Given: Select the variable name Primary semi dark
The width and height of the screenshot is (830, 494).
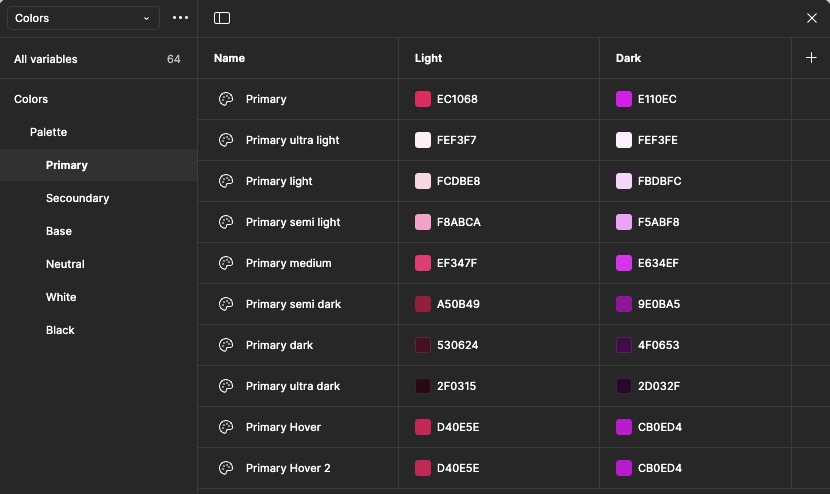Looking at the screenshot, I should click(293, 304).
